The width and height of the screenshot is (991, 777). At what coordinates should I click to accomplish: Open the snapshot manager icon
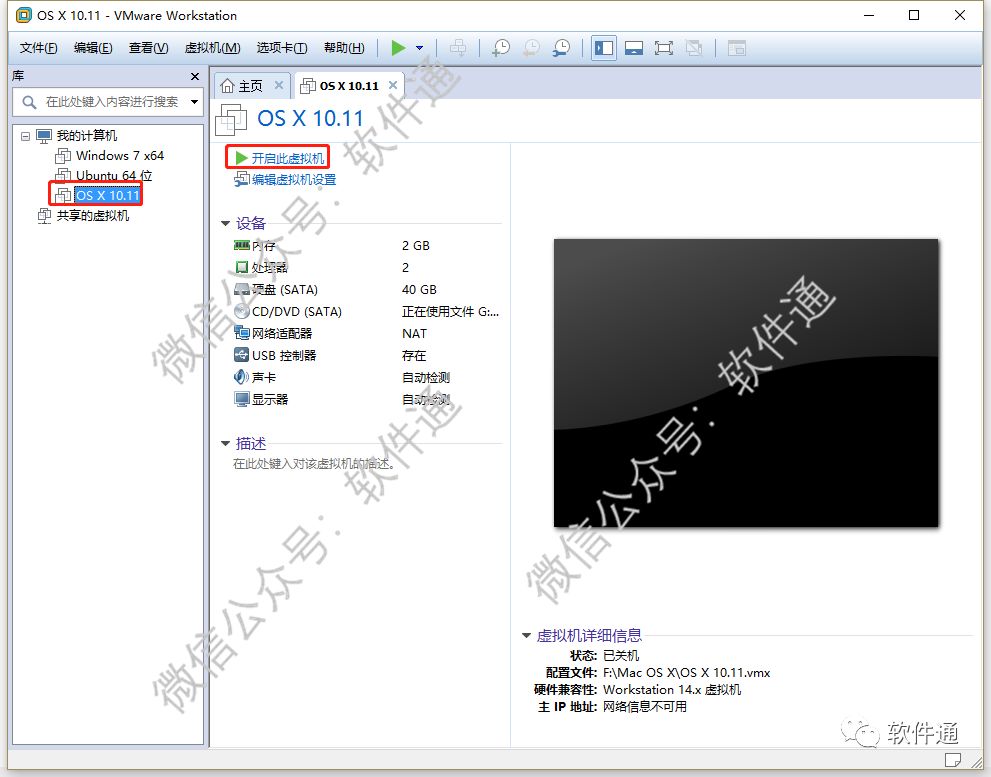(x=561, y=48)
